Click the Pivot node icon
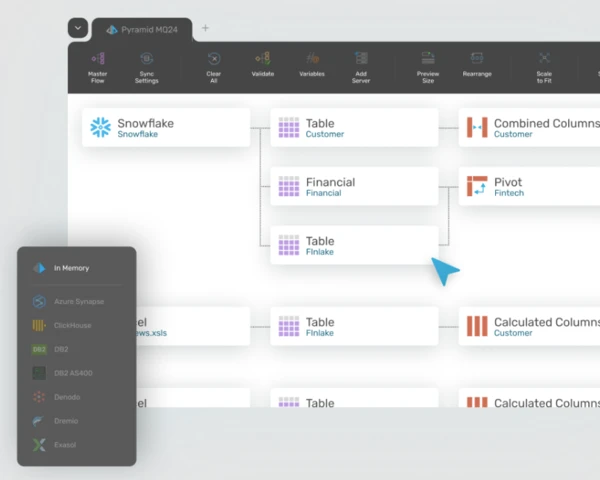 pos(477,186)
